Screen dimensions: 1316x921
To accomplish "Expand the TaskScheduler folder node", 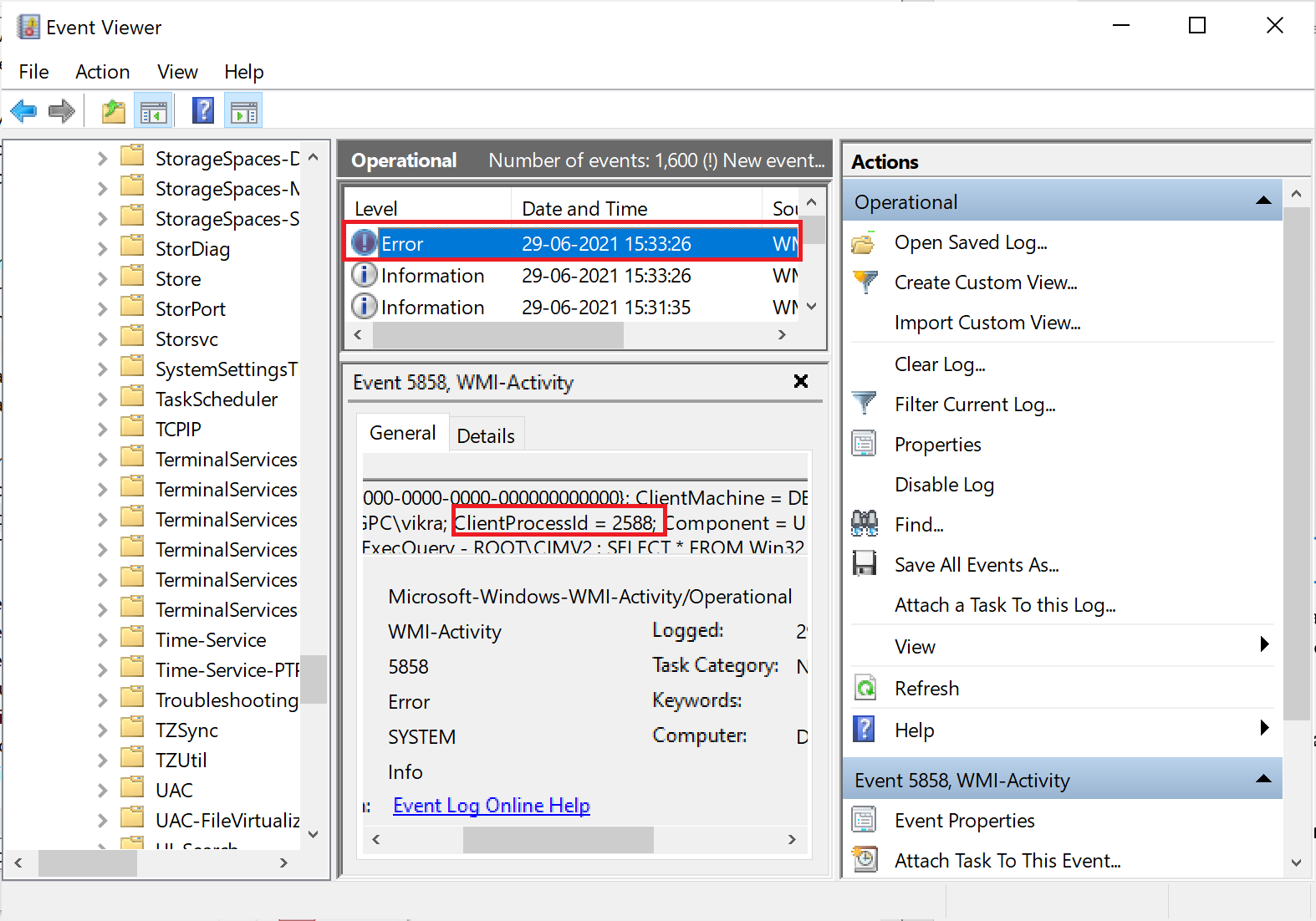I will [x=102, y=399].
